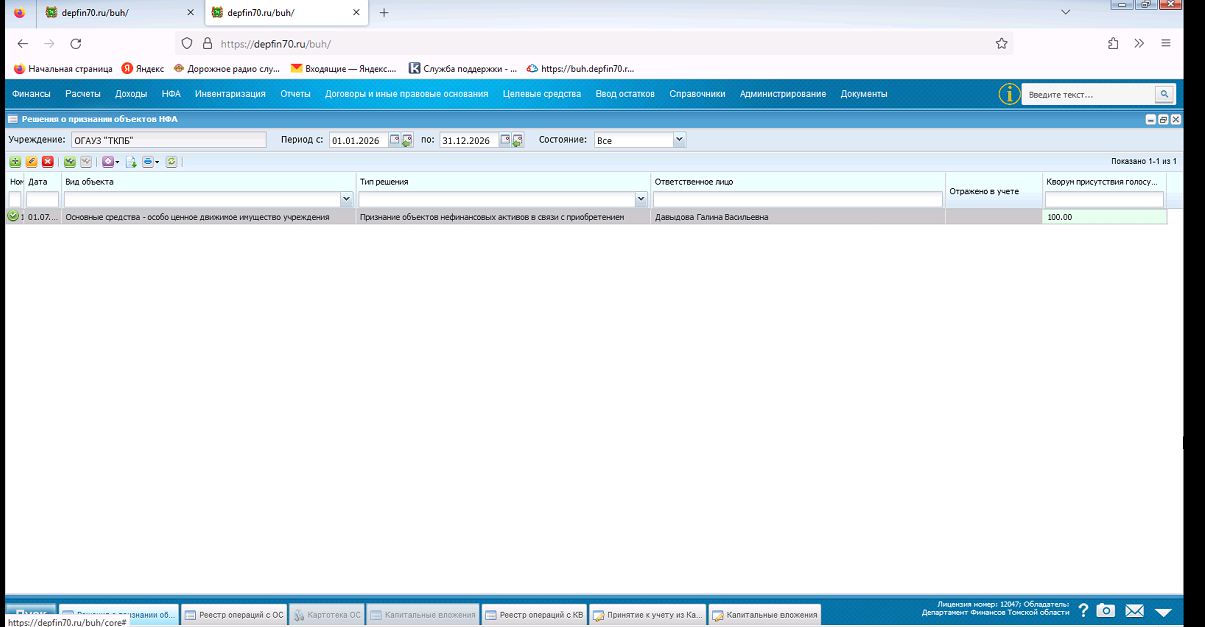Click Firefox bookmark star icon
The height and width of the screenshot is (627, 1205).
[1001, 44]
